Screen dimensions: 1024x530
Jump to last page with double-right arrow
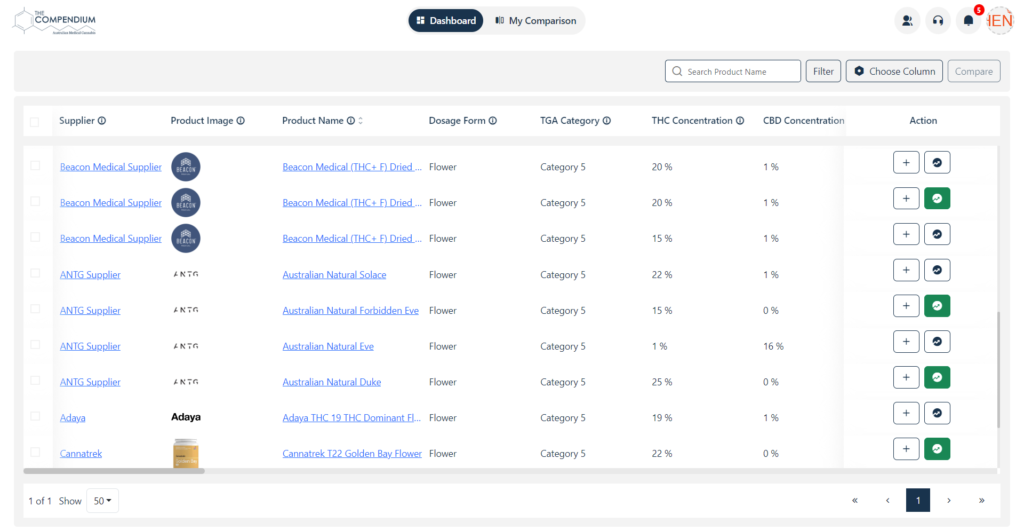click(x=982, y=501)
